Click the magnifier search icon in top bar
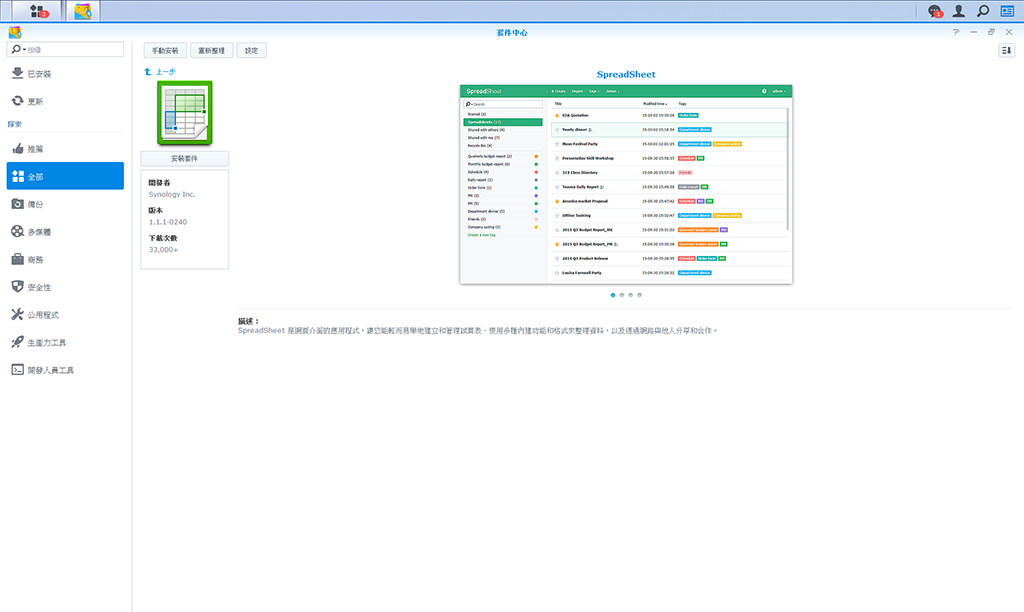This screenshot has width=1024, height=612. click(982, 10)
